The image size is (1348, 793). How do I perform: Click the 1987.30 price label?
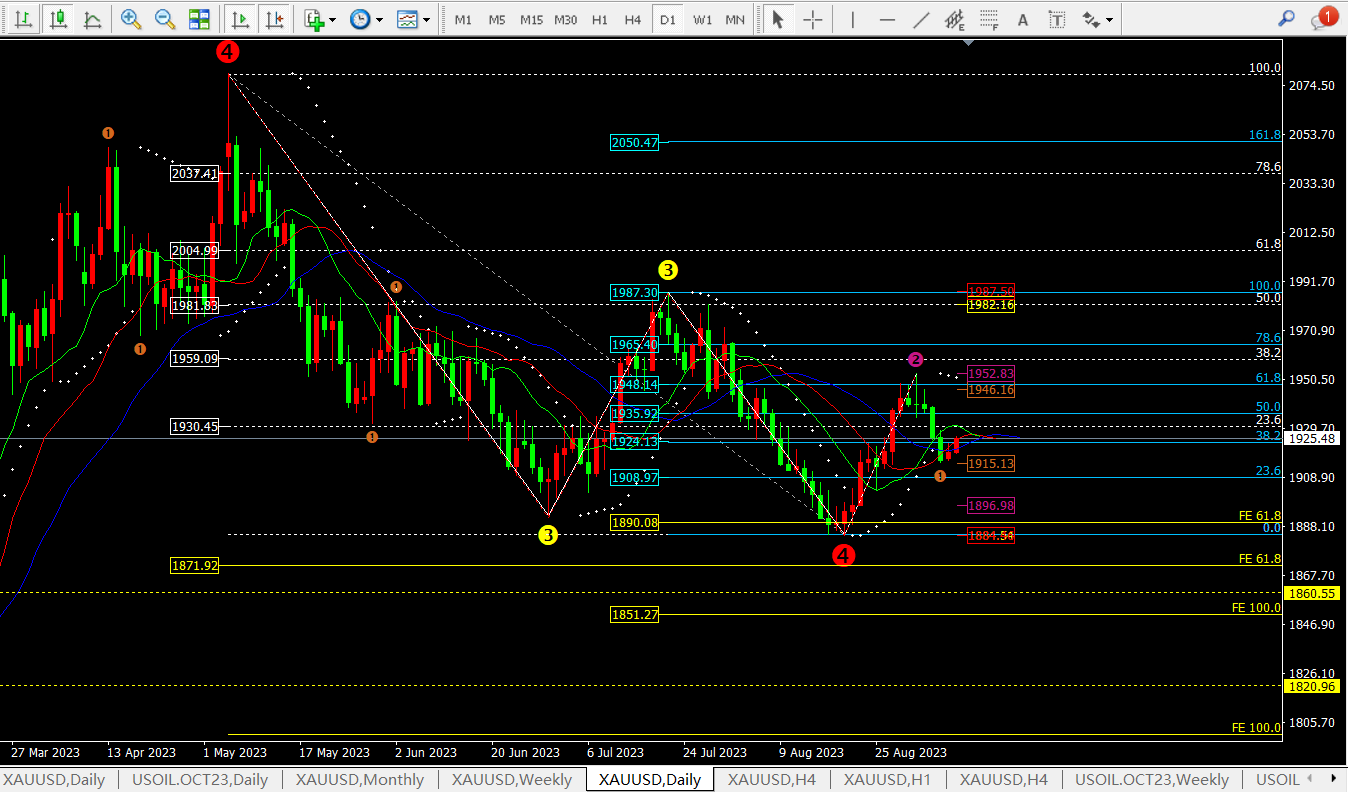[635, 293]
